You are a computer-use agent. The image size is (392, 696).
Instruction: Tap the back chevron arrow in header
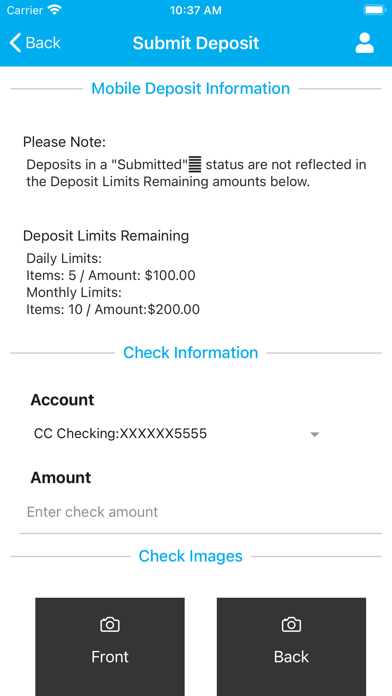point(15,43)
